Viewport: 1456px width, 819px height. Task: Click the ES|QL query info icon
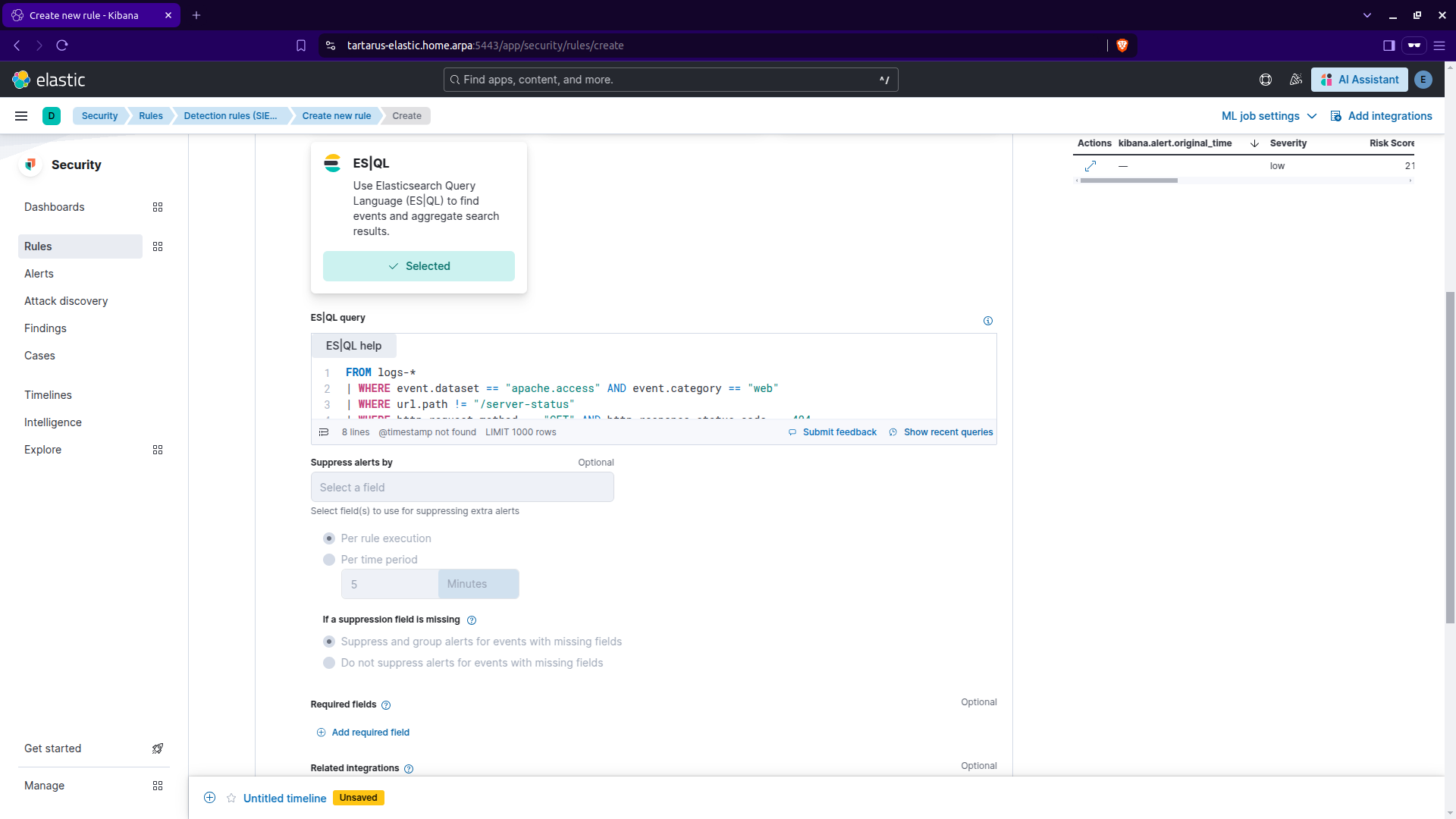pyautogui.click(x=987, y=321)
